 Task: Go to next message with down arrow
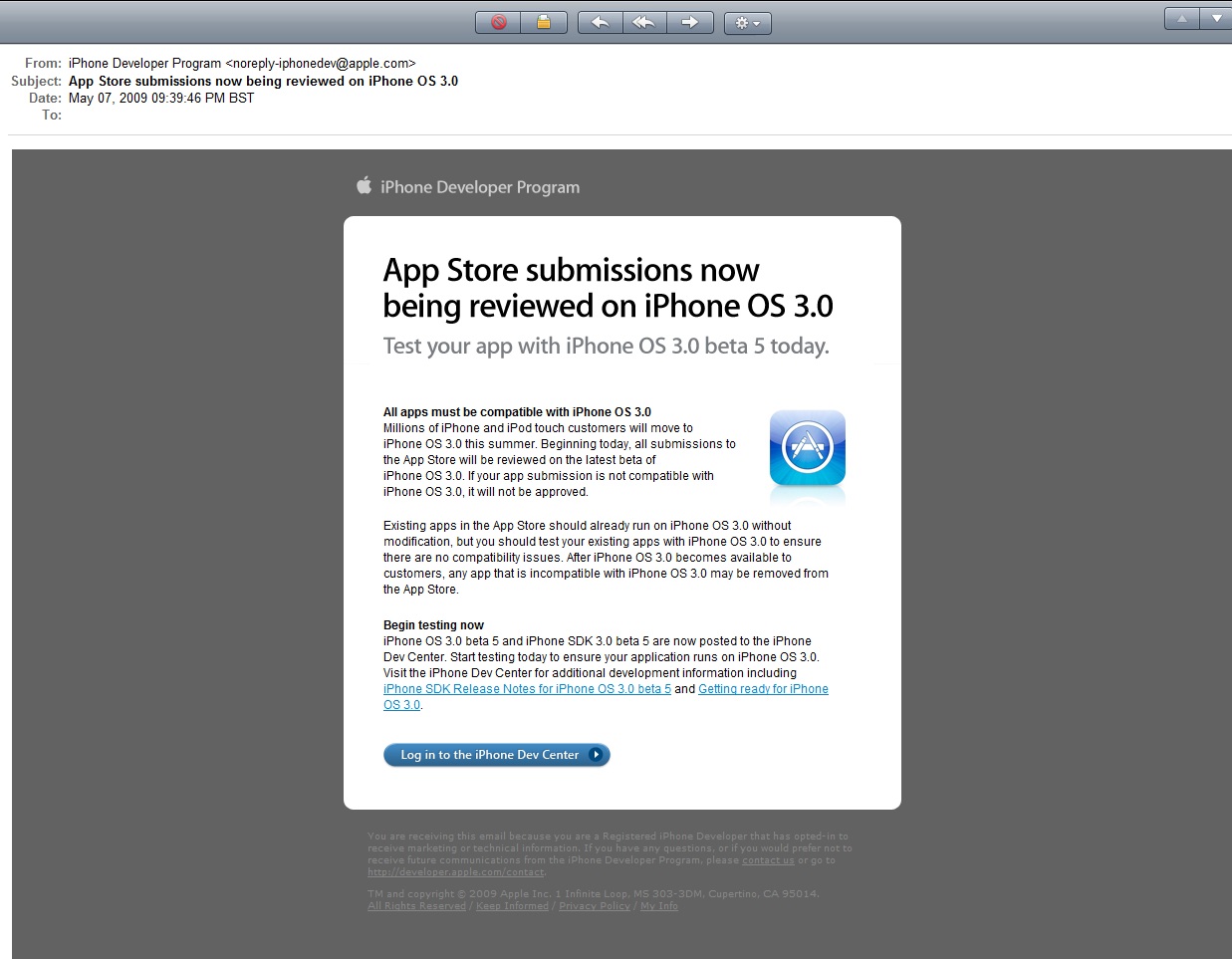click(x=1216, y=18)
